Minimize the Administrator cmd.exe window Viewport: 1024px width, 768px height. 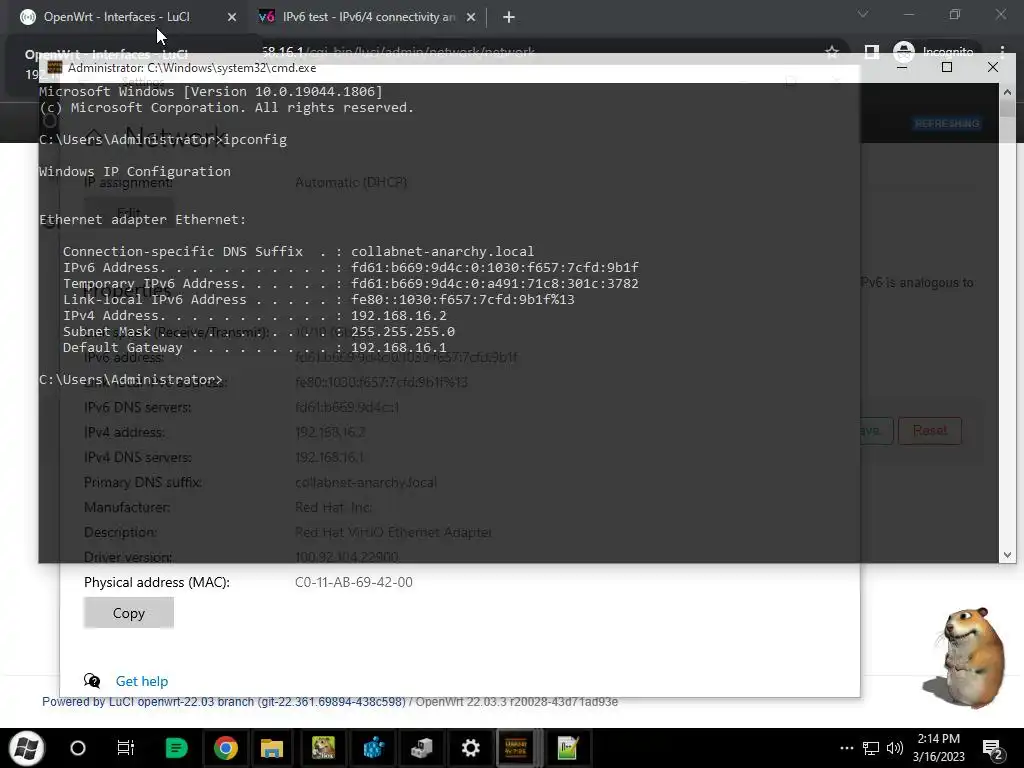902,67
